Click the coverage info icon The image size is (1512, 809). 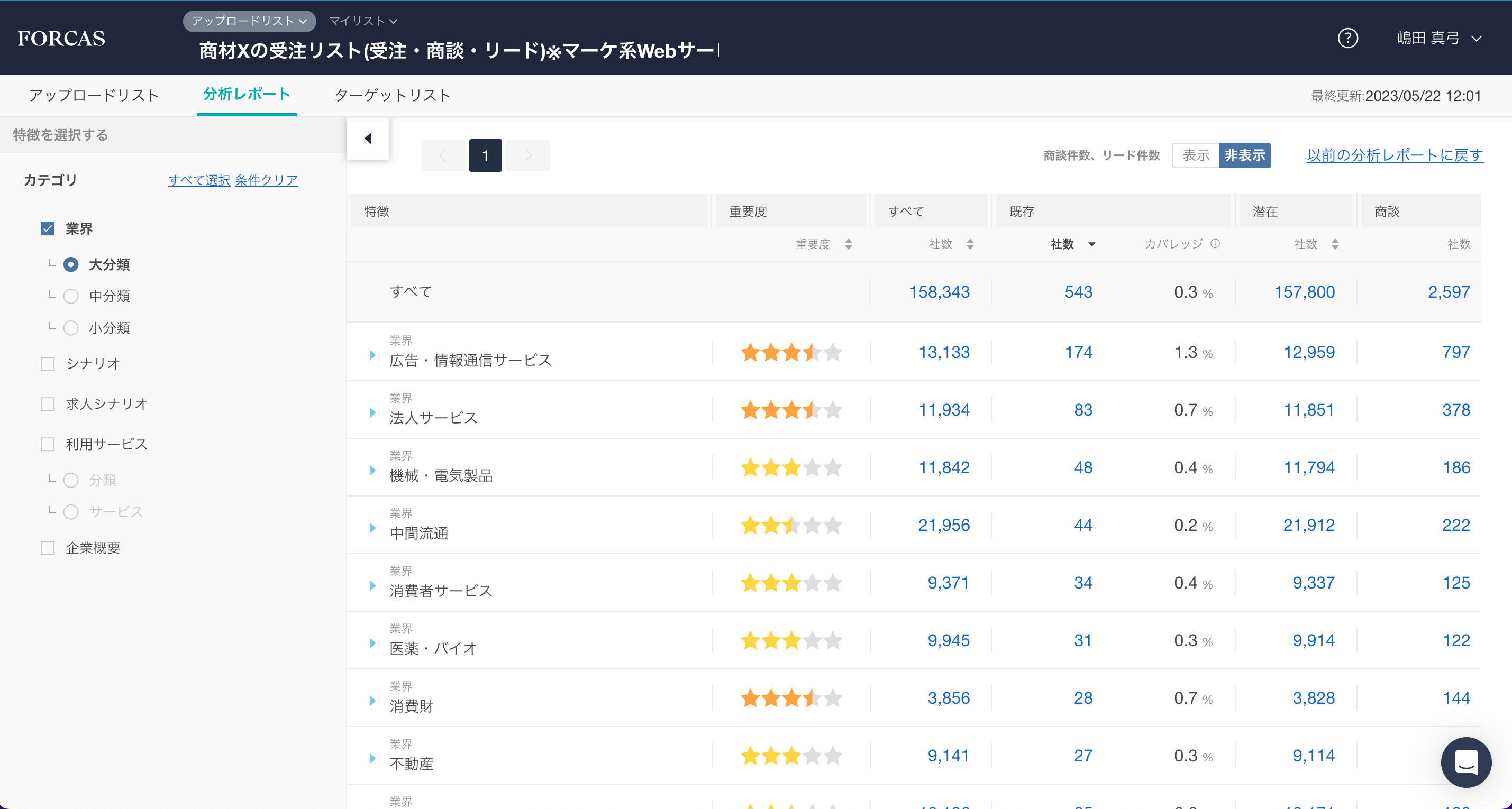pos(1216,243)
